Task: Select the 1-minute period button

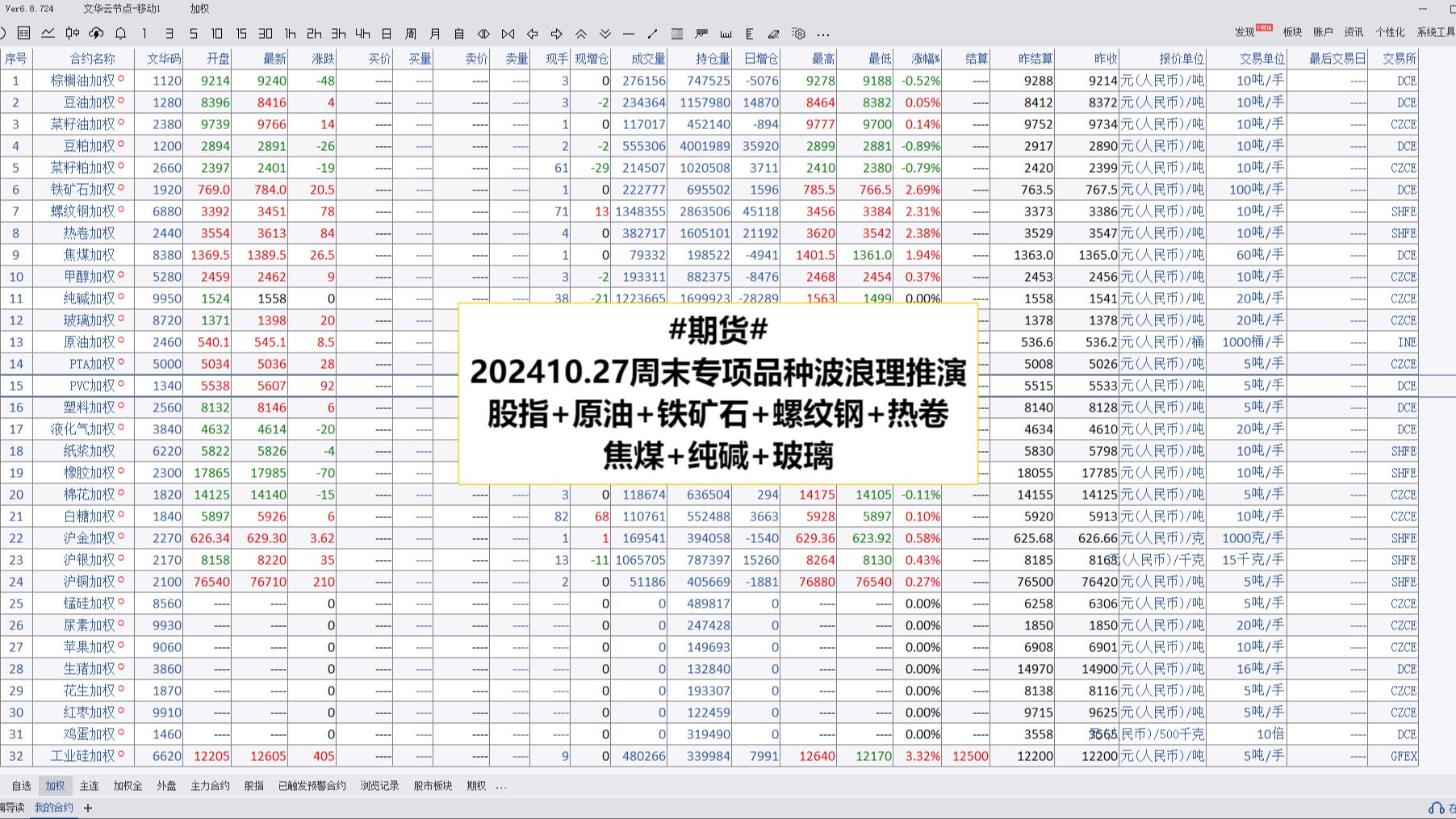Action: pos(144,33)
